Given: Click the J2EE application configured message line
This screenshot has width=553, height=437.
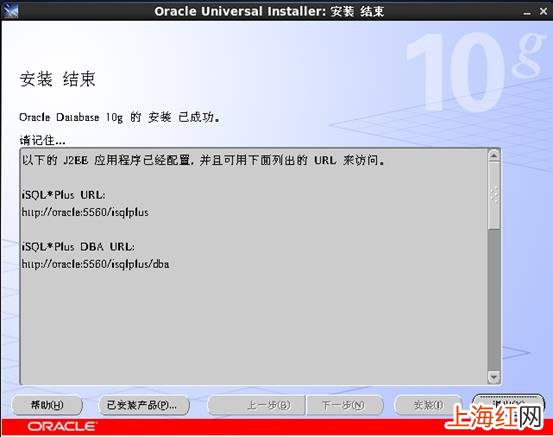Looking at the screenshot, I should 203,160.
